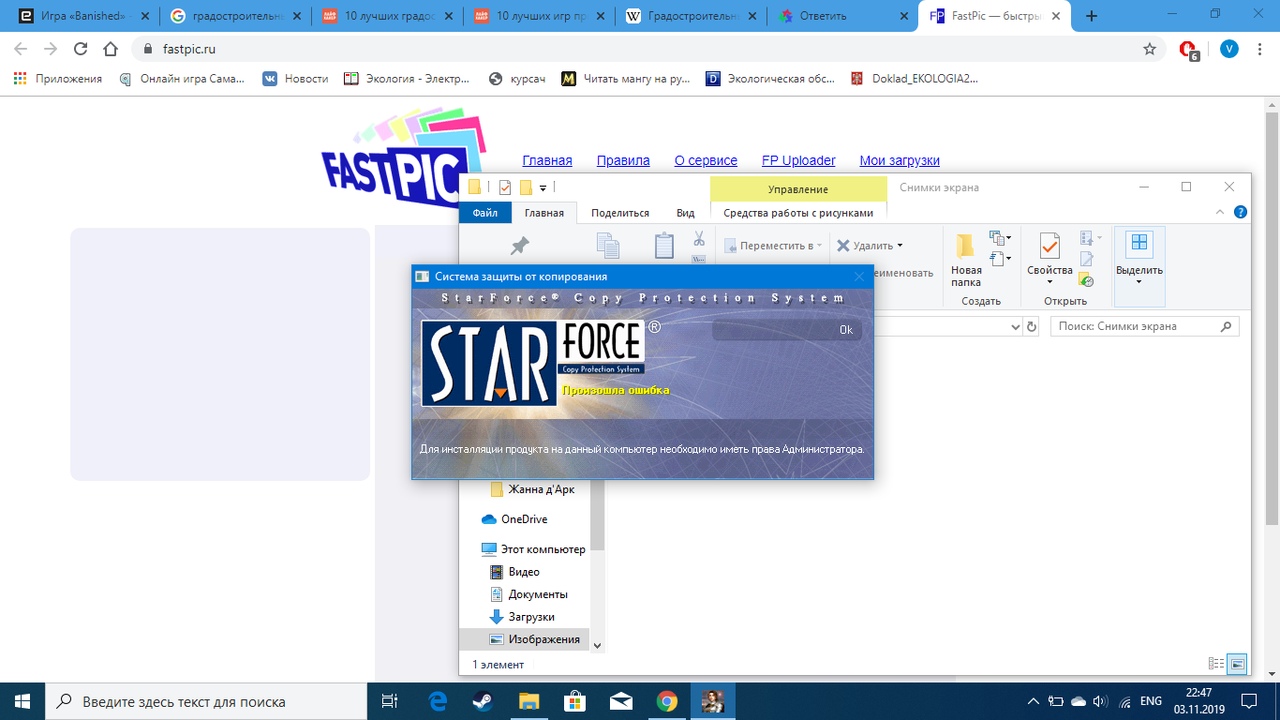Click Ok in the StarForce error dialog

[845, 330]
